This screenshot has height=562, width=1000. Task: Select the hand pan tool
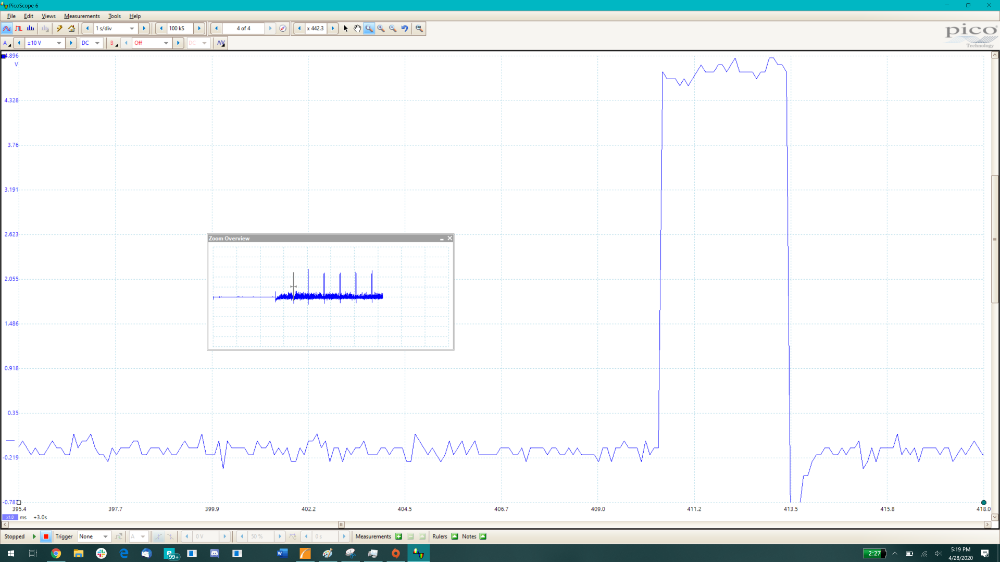357,29
